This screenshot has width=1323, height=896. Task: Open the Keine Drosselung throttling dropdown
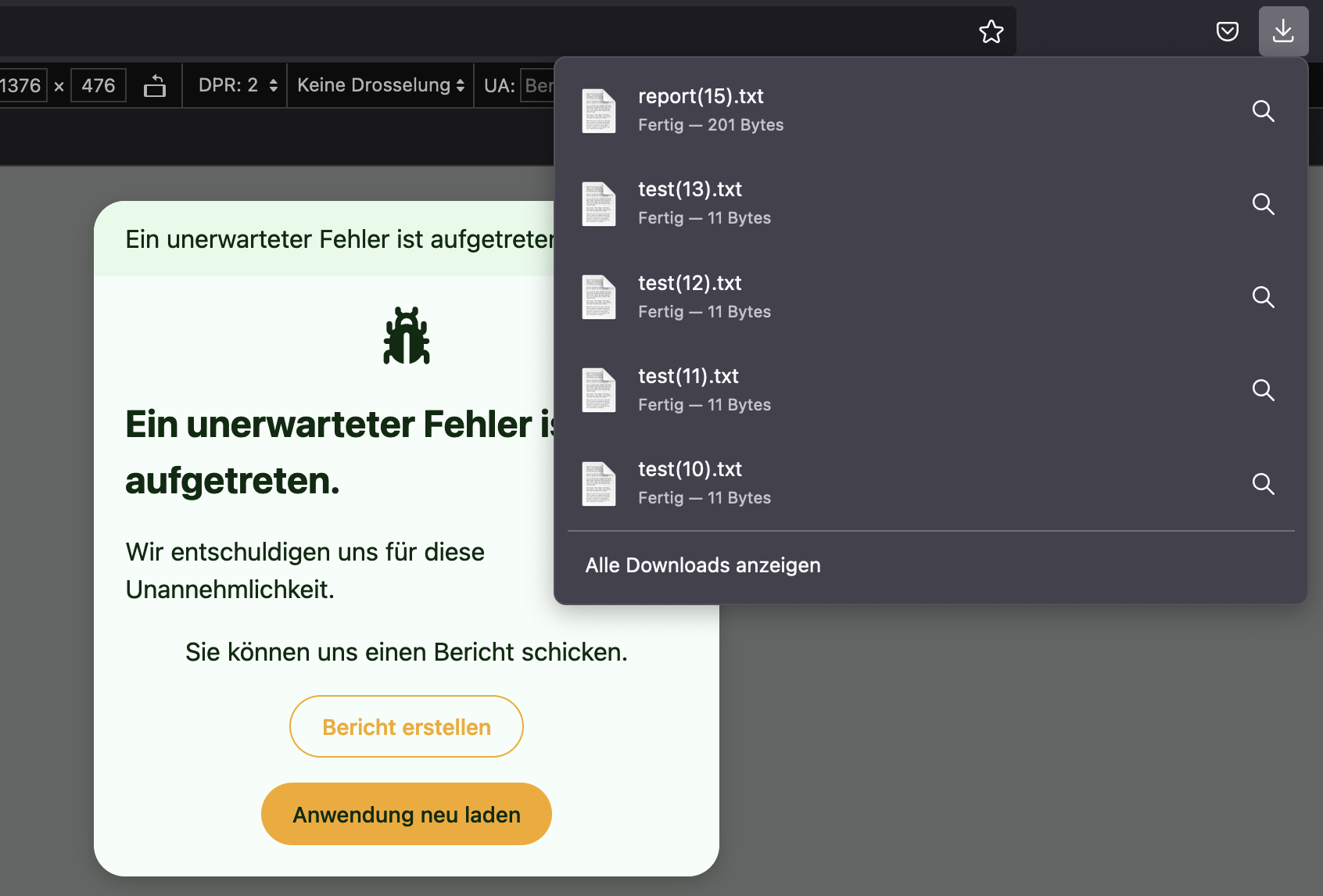tap(380, 85)
